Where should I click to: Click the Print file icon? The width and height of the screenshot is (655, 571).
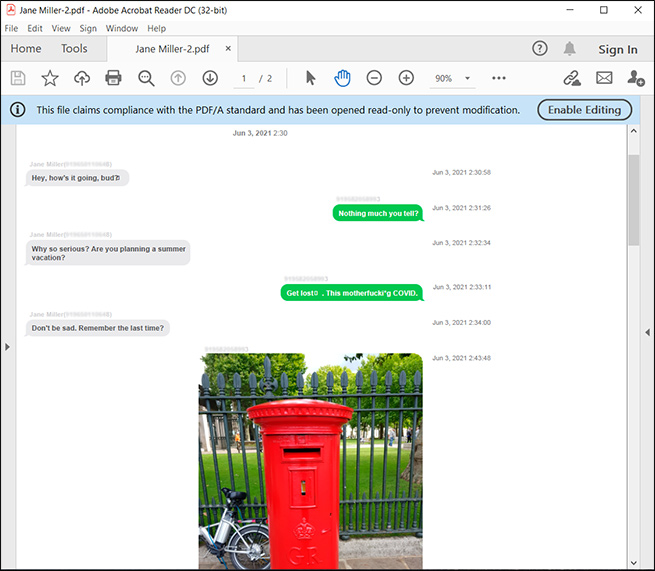click(113, 78)
